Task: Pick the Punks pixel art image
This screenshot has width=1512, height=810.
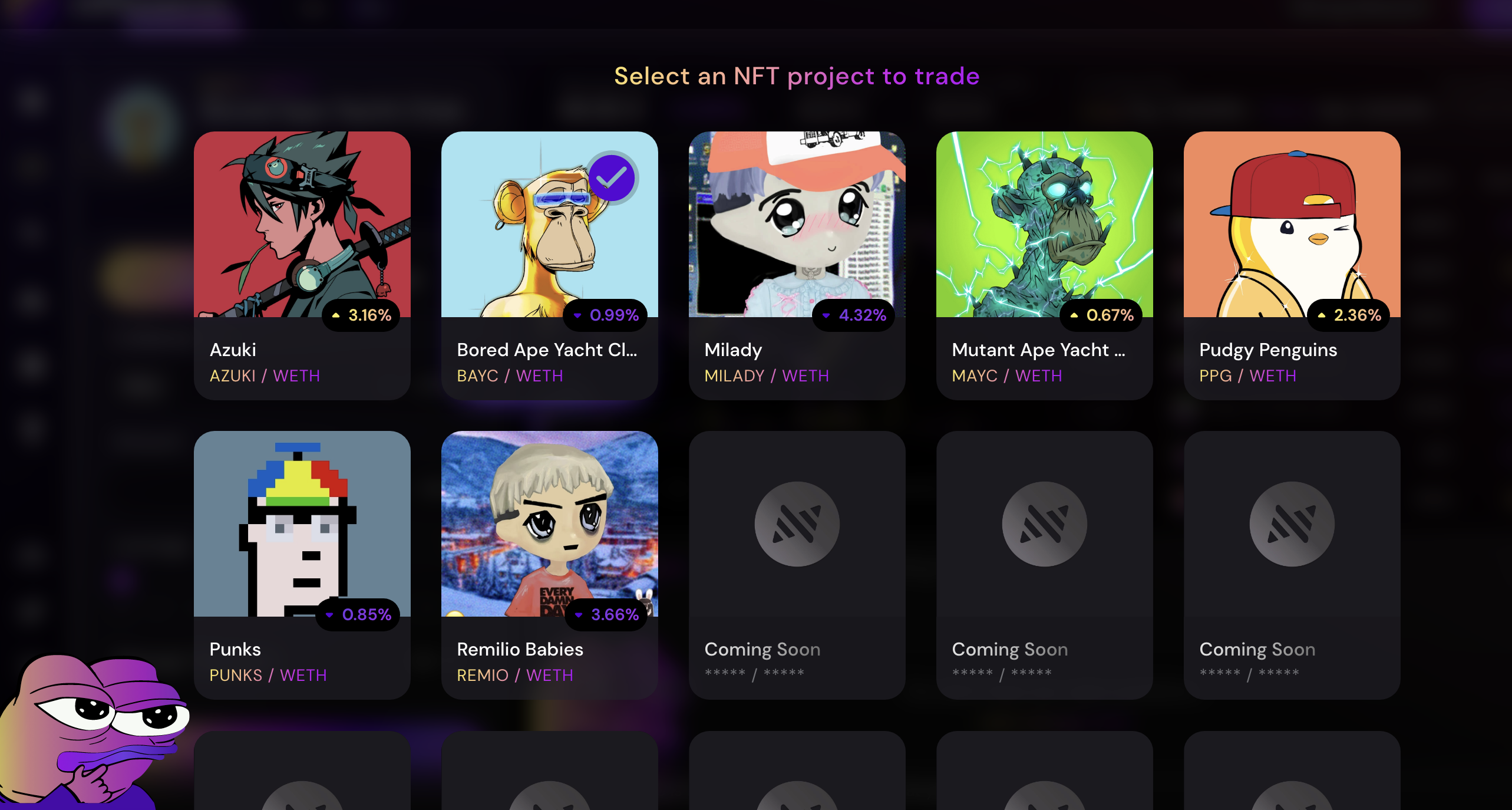Action: pos(302,523)
